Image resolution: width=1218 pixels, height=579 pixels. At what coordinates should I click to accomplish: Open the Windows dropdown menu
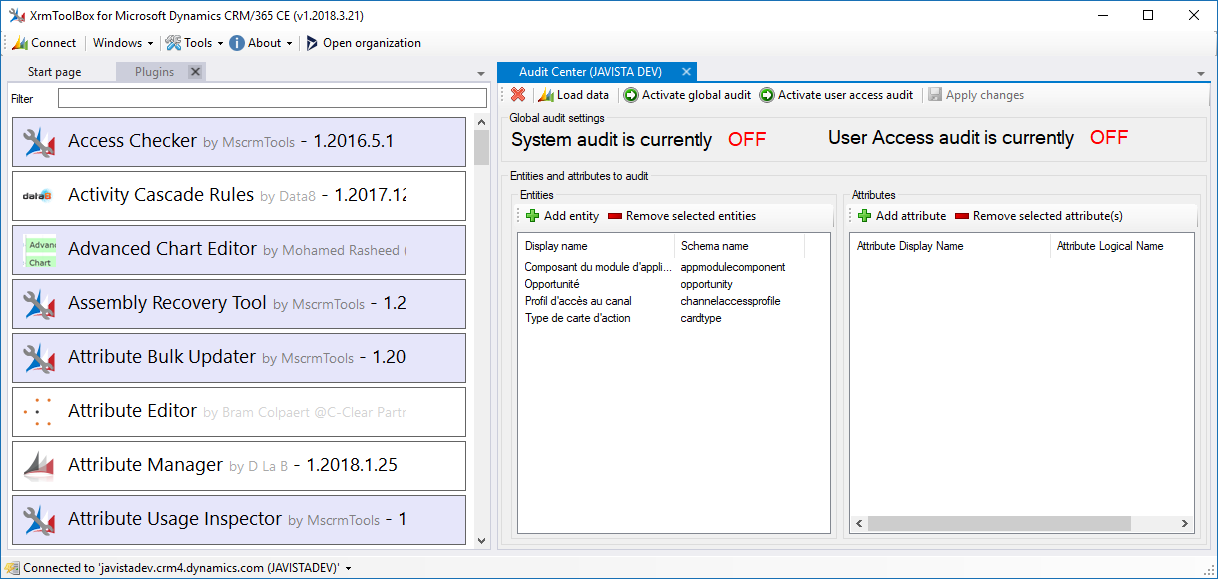123,43
